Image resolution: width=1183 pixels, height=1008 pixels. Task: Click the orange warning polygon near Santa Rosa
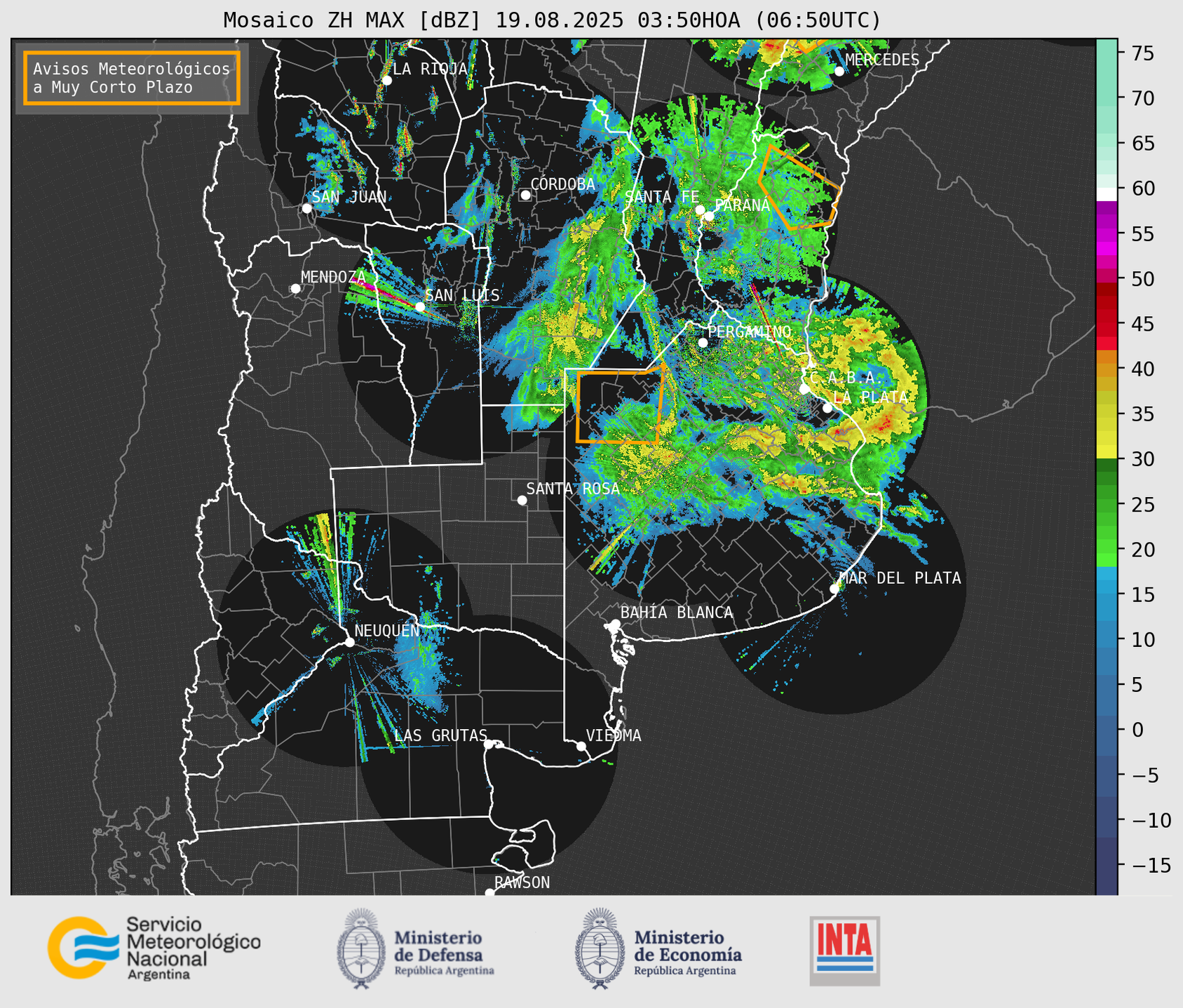click(620, 404)
